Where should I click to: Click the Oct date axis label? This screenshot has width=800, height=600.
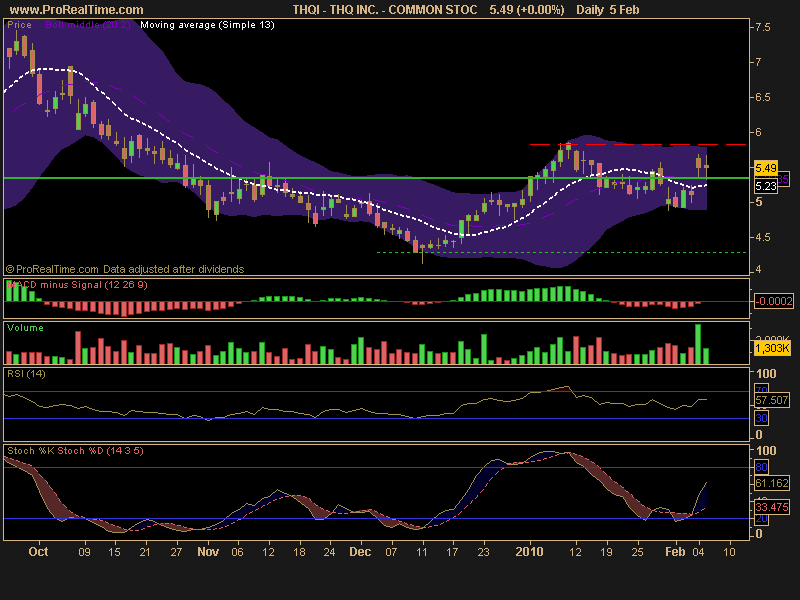click(x=38, y=552)
